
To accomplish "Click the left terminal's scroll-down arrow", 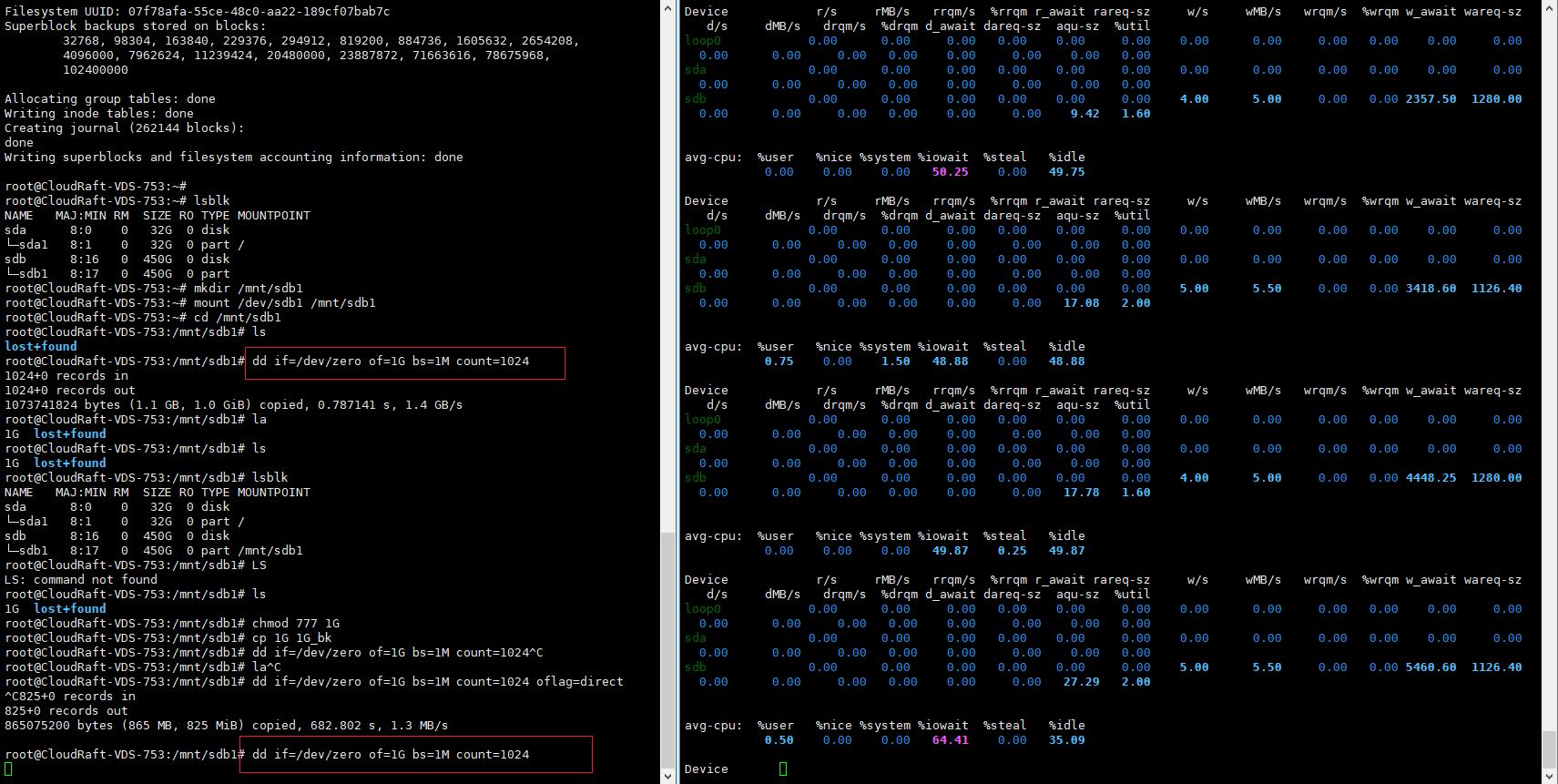I will 668,776.
